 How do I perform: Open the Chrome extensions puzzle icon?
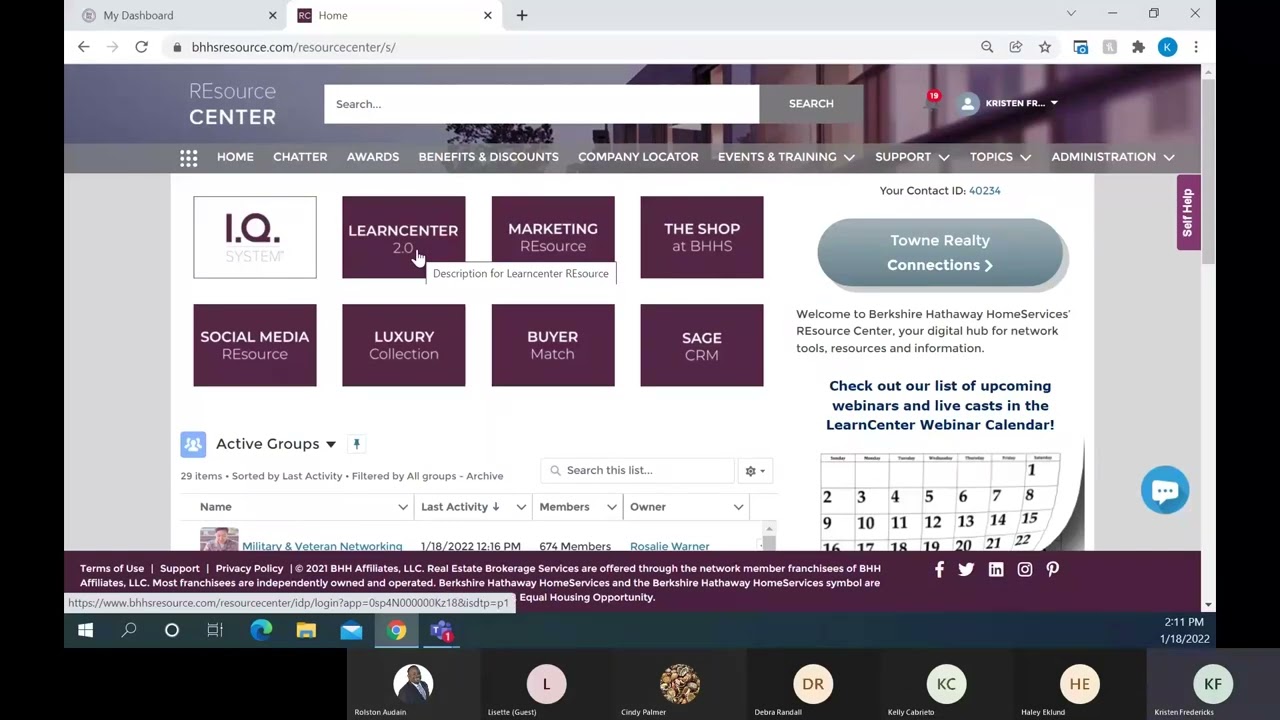[x=1138, y=47]
